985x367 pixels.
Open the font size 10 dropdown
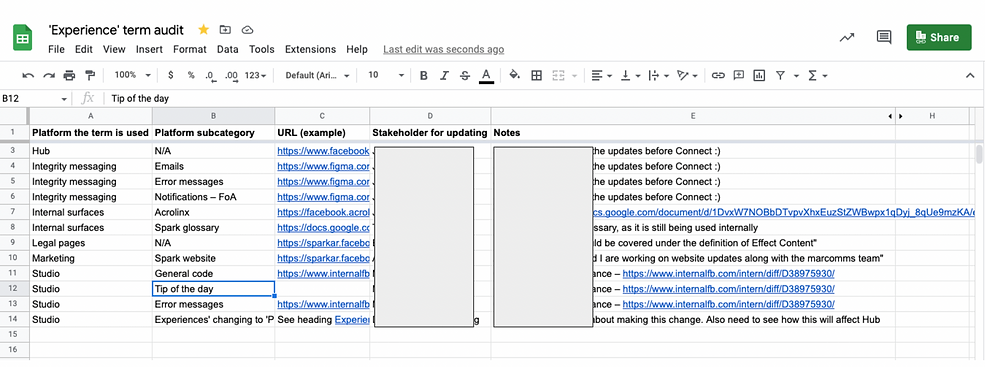[x=386, y=75]
